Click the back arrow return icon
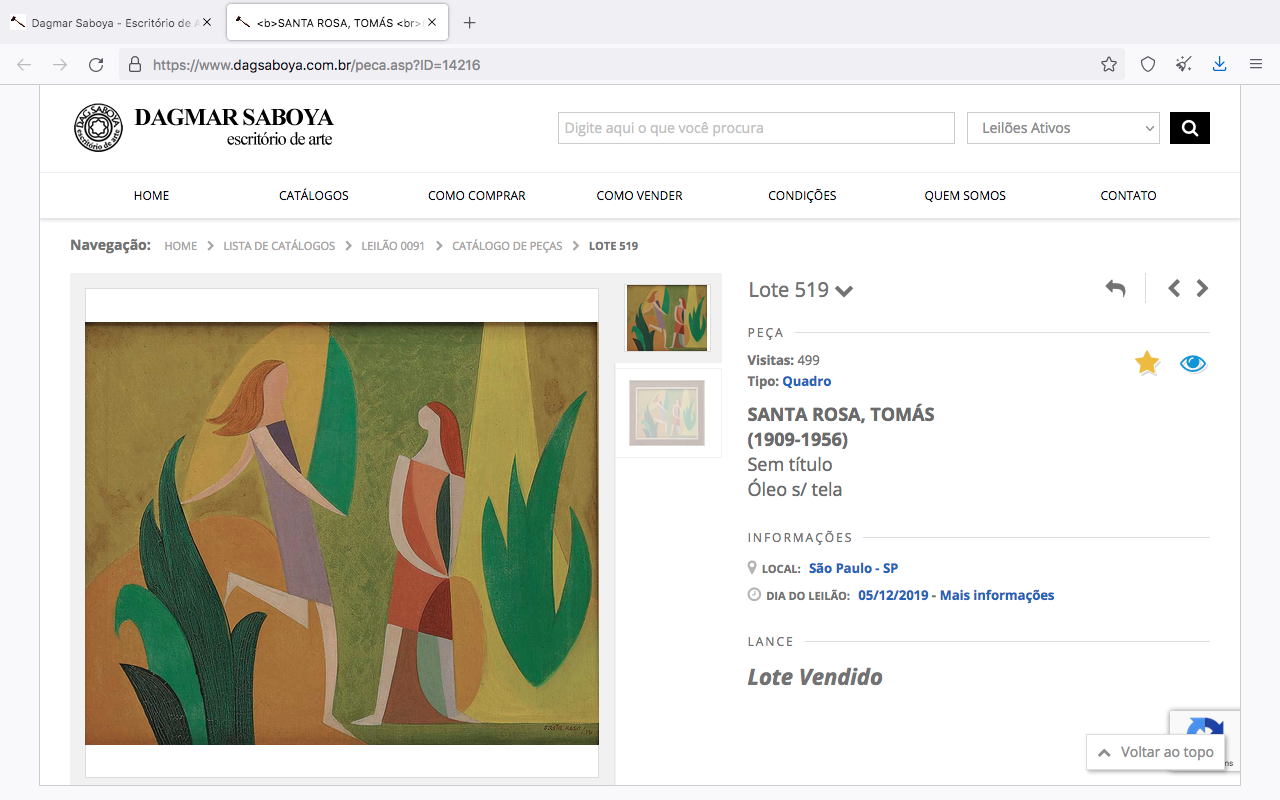Viewport: 1280px width, 800px height. pyautogui.click(x=1115, y=289)
